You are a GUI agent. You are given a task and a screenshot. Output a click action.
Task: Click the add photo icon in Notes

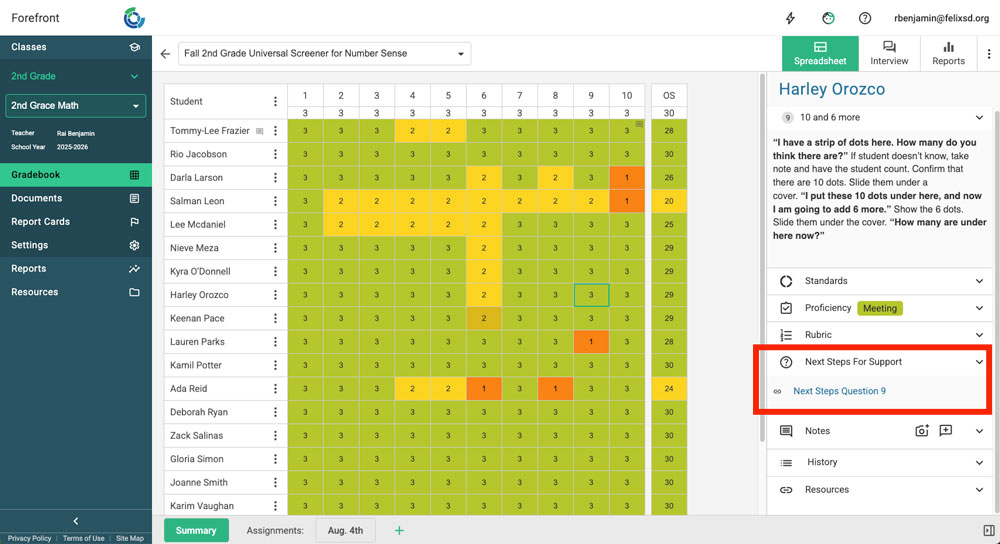tap(921, 431)
